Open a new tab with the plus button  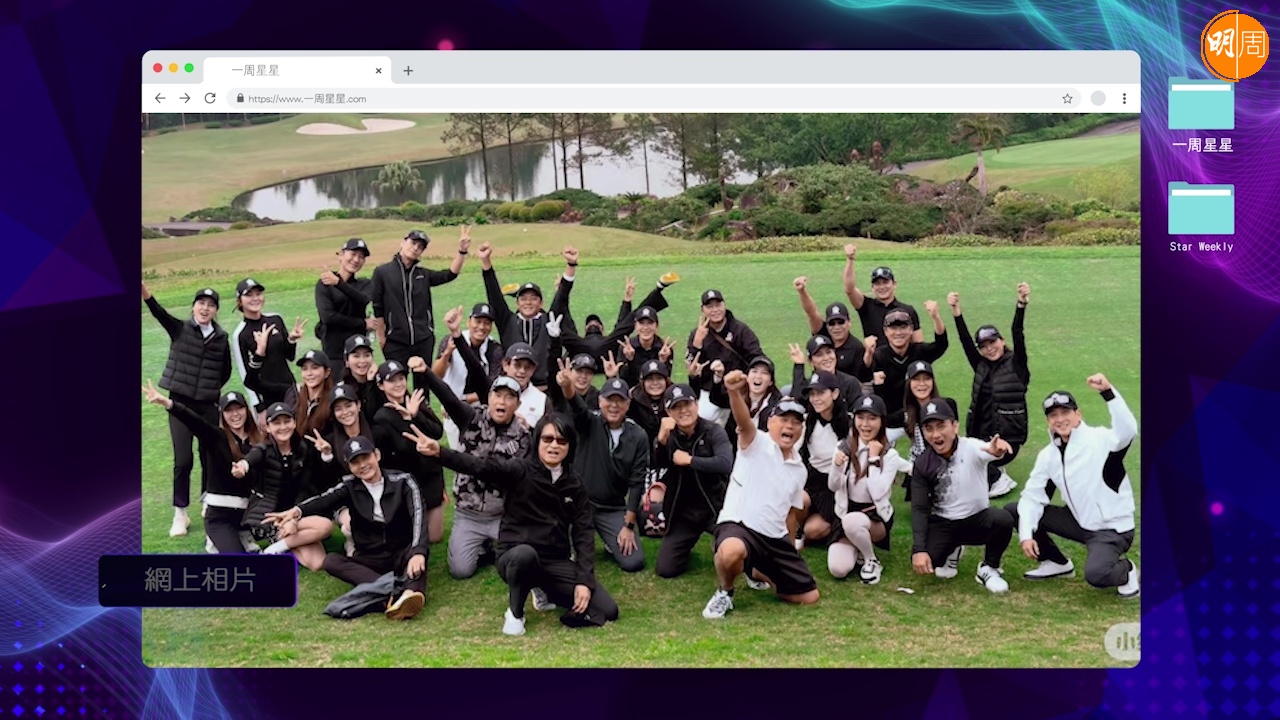pos(408,70)
